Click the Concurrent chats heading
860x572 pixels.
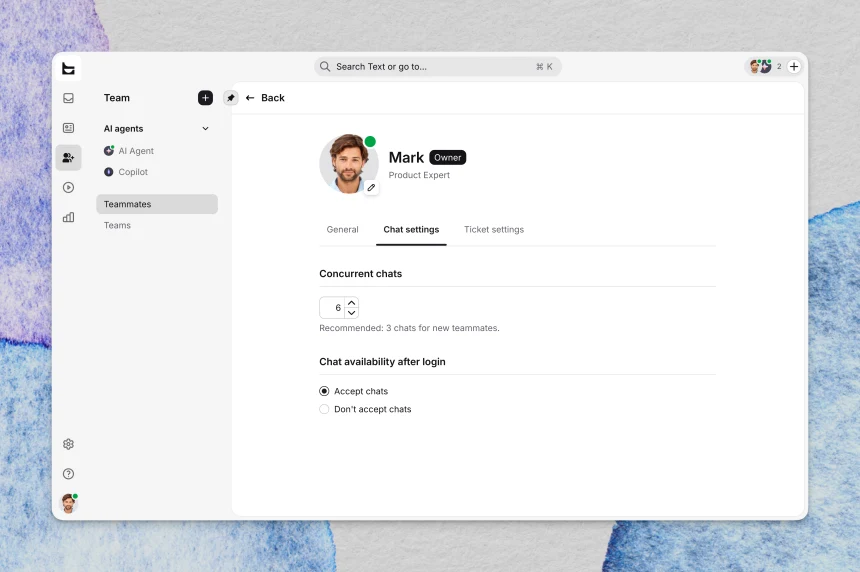[360, 274]
